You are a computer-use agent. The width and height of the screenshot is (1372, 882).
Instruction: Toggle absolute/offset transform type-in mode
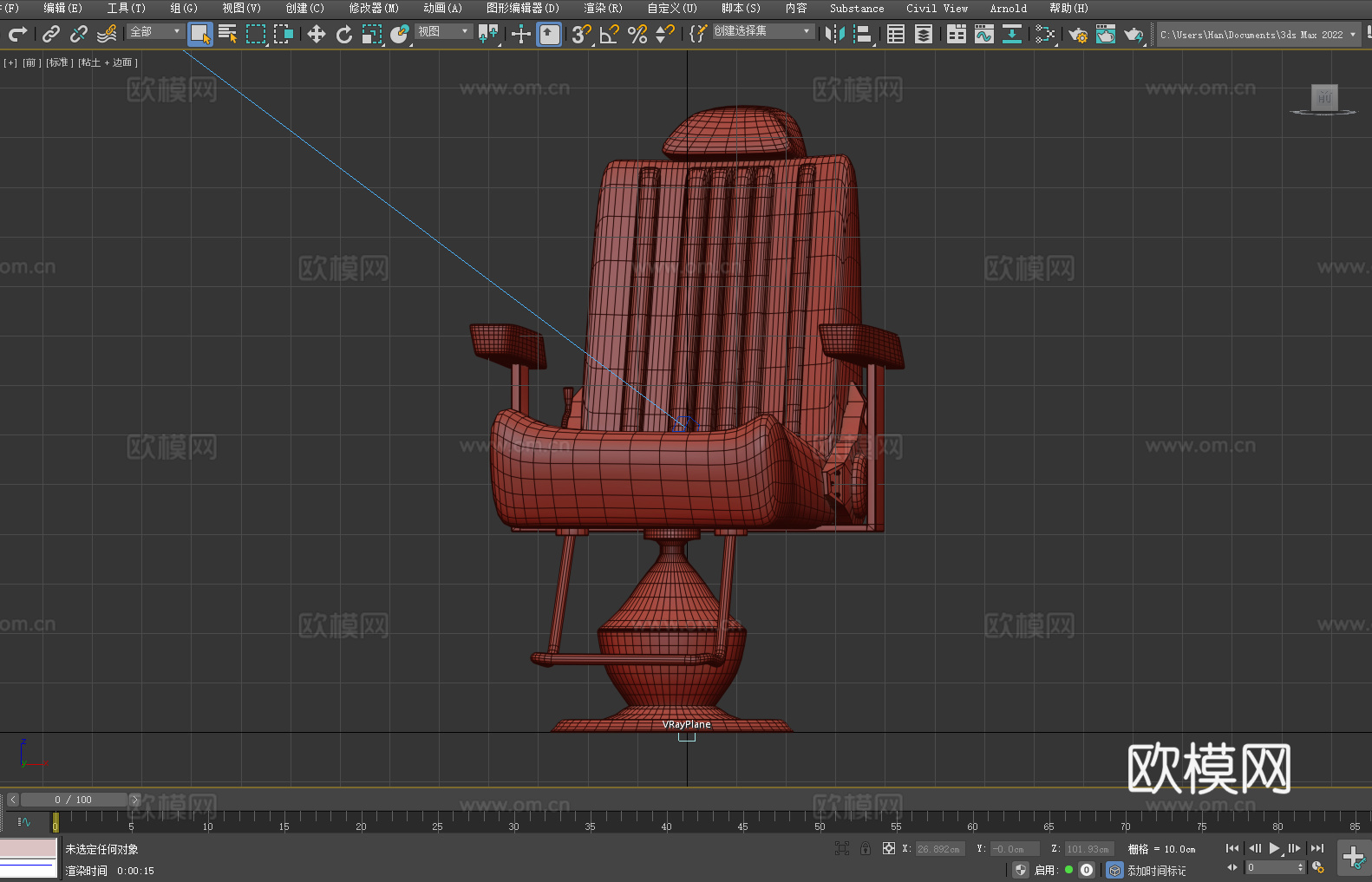[889, 848]
